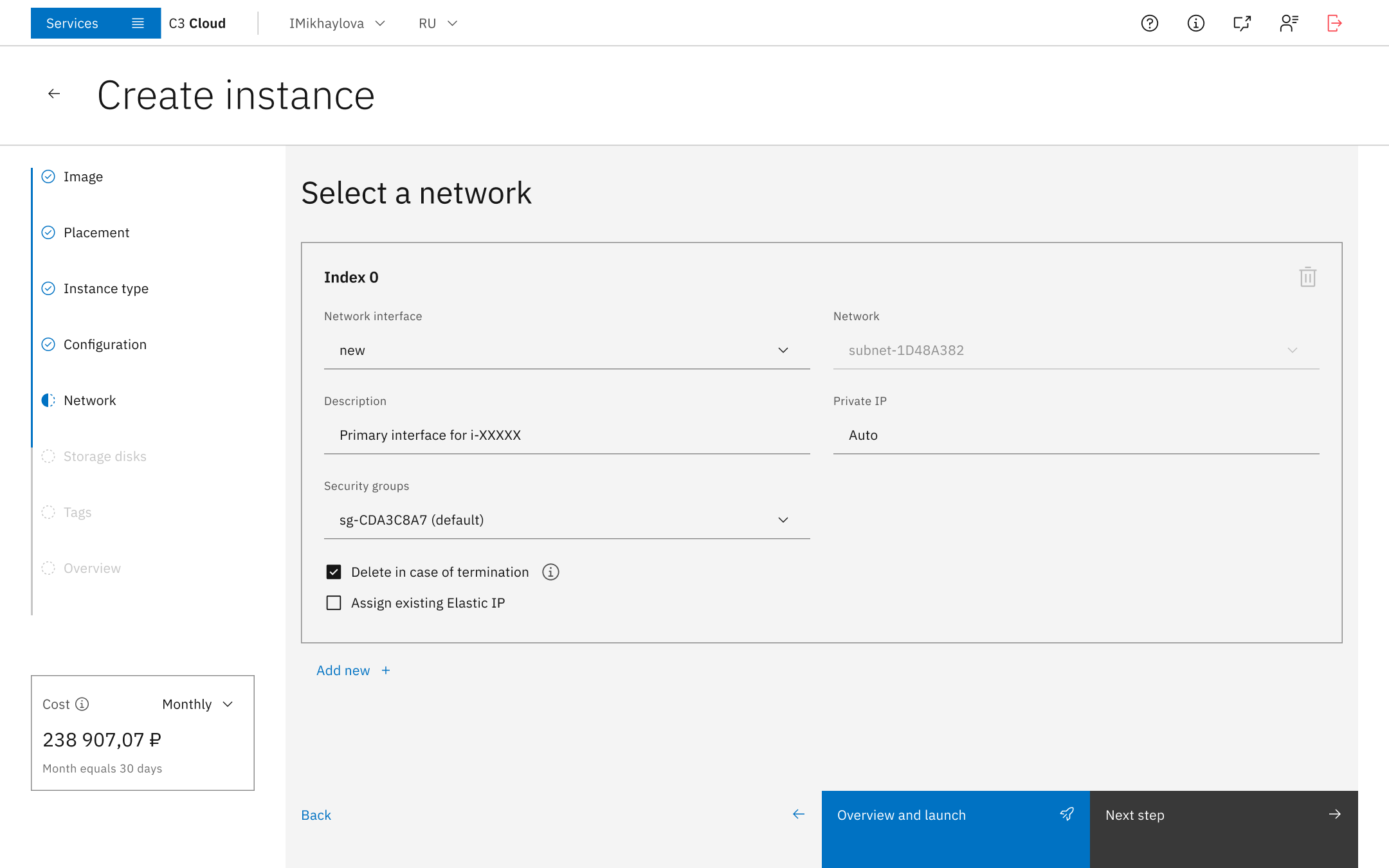1389x868 pixels.
Task: Click the Cost info icon
Action: [82, 704]
